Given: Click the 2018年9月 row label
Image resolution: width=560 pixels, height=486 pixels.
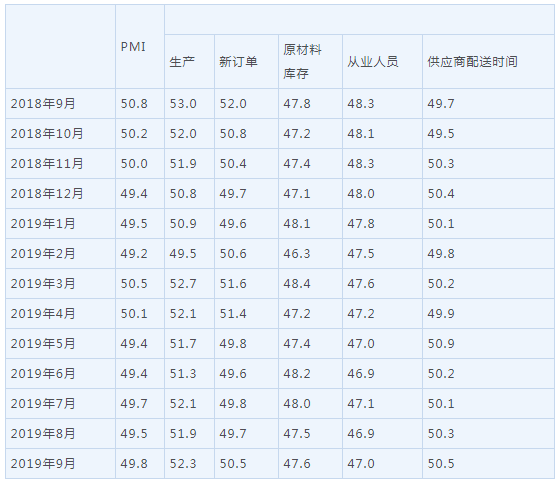Looking at the screenshot, I should point(43,104).
